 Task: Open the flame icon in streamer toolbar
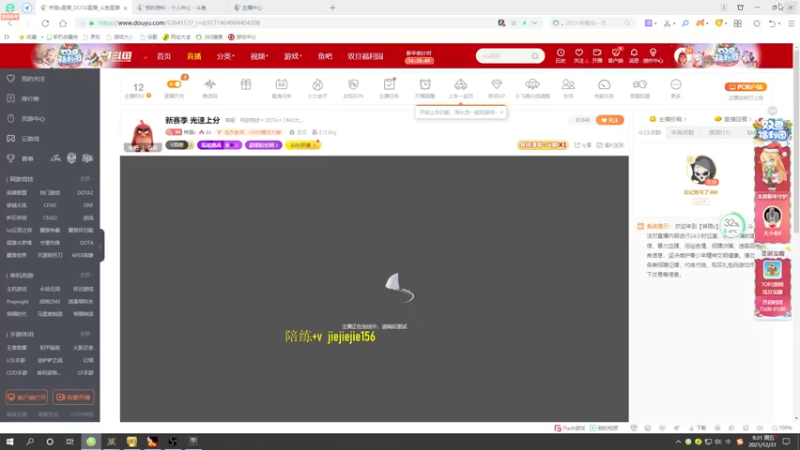pos(317,84)
